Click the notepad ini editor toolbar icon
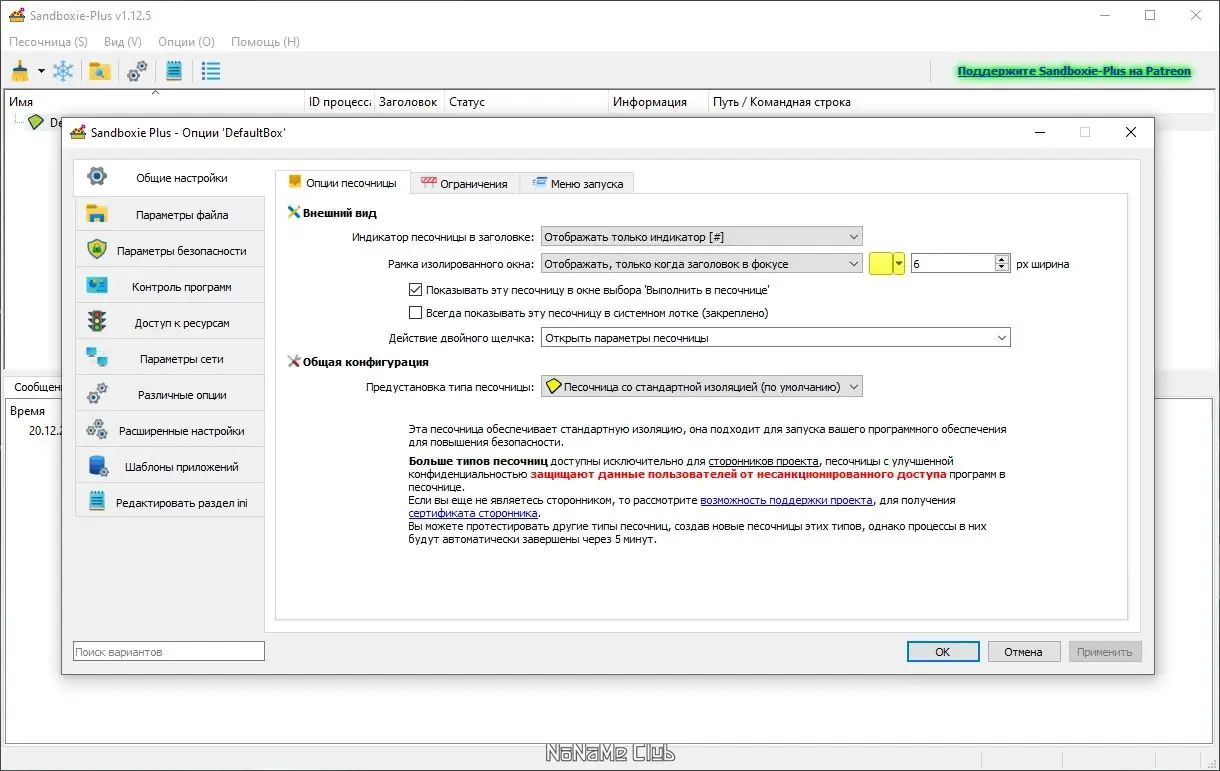1220x771 pixels. (x=174, y=71)
